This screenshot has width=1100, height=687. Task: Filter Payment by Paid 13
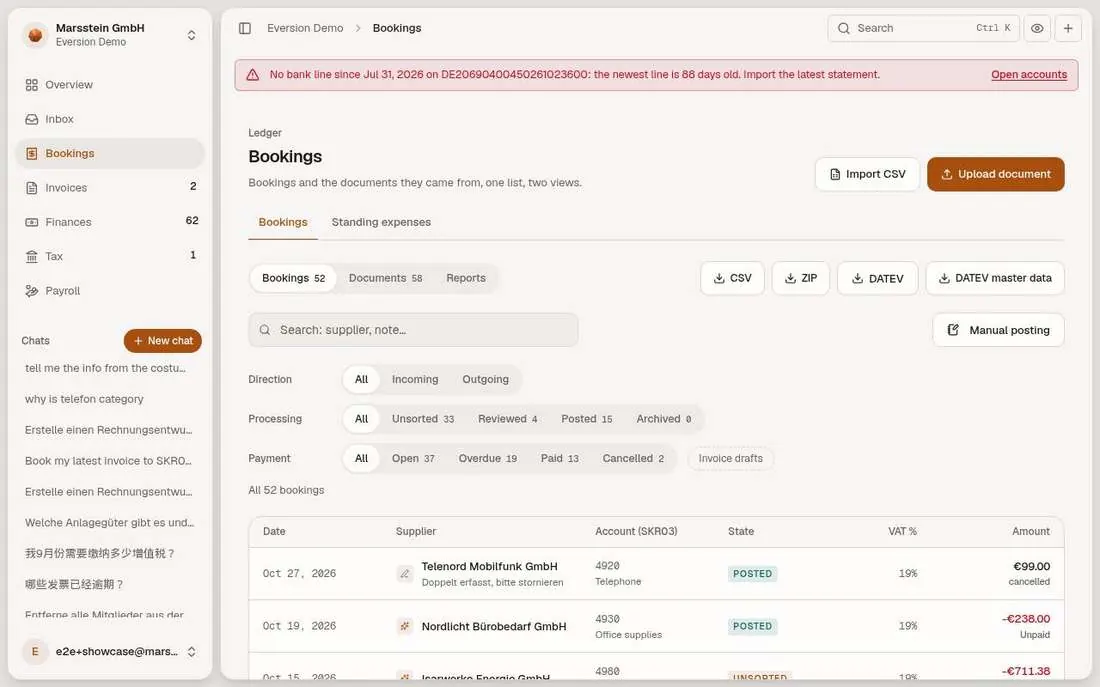tap(560, 458)
